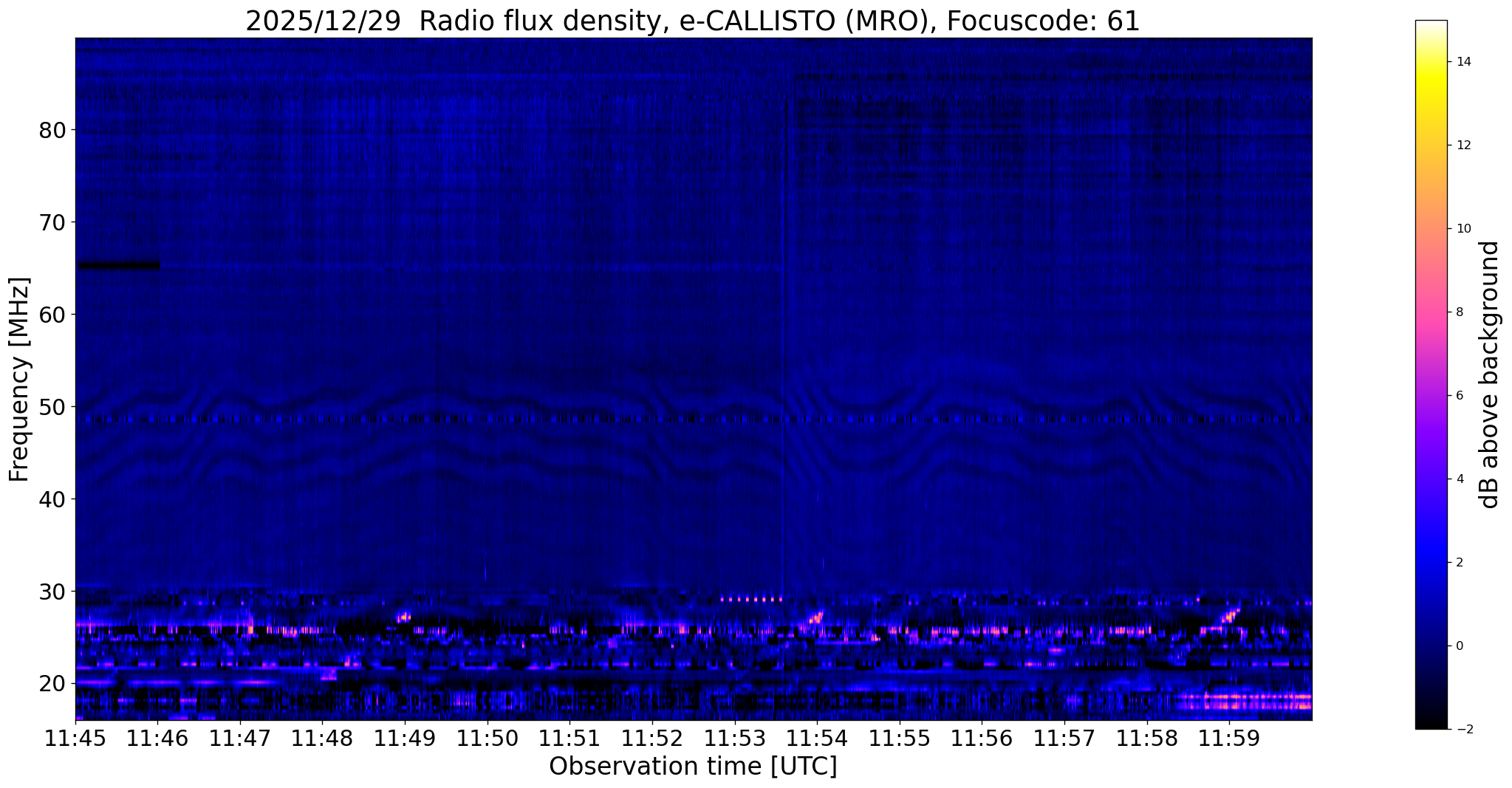
Task: Click the 11:46 time tick label
Action: point(157,738)
